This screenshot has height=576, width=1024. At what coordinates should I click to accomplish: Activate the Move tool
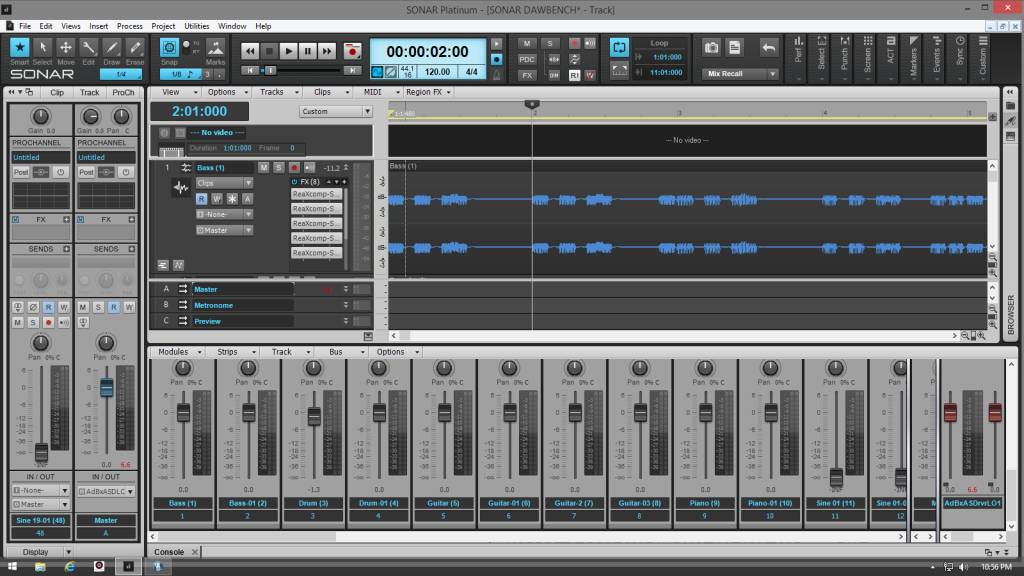pos(65,48)
